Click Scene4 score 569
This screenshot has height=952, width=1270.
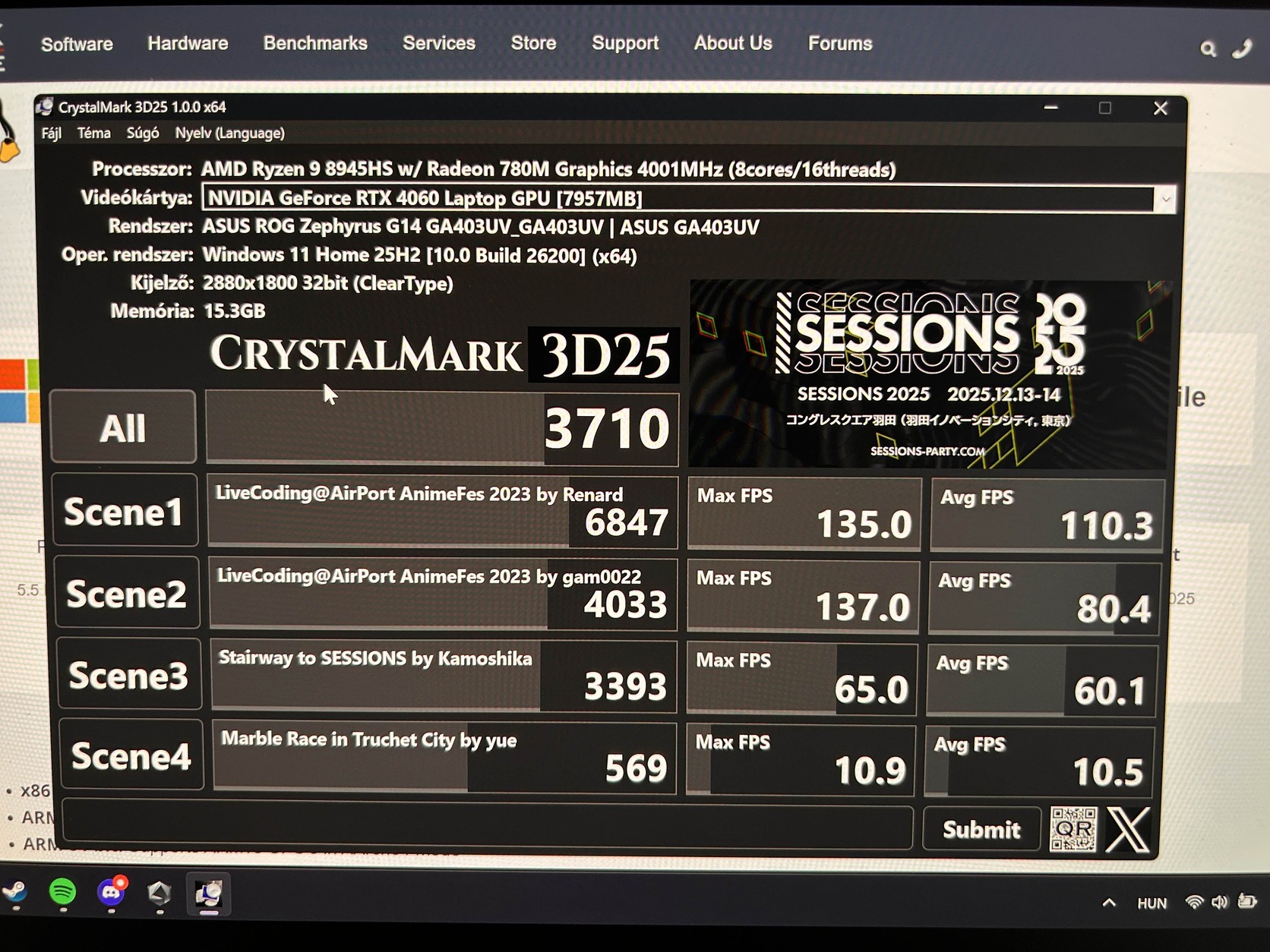(636, 768)
